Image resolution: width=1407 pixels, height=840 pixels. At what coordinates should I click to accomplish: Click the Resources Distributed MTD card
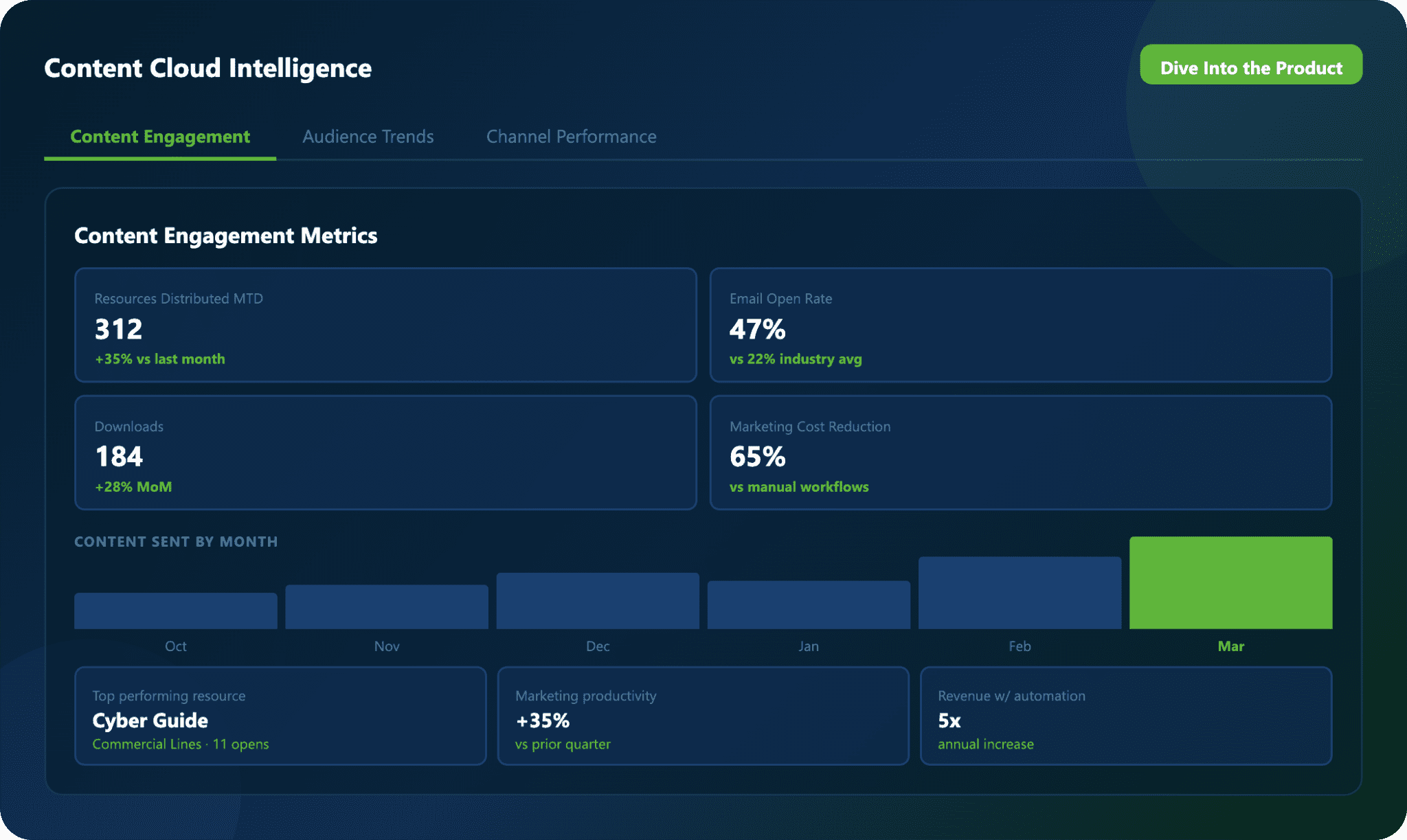coord(385,325)
